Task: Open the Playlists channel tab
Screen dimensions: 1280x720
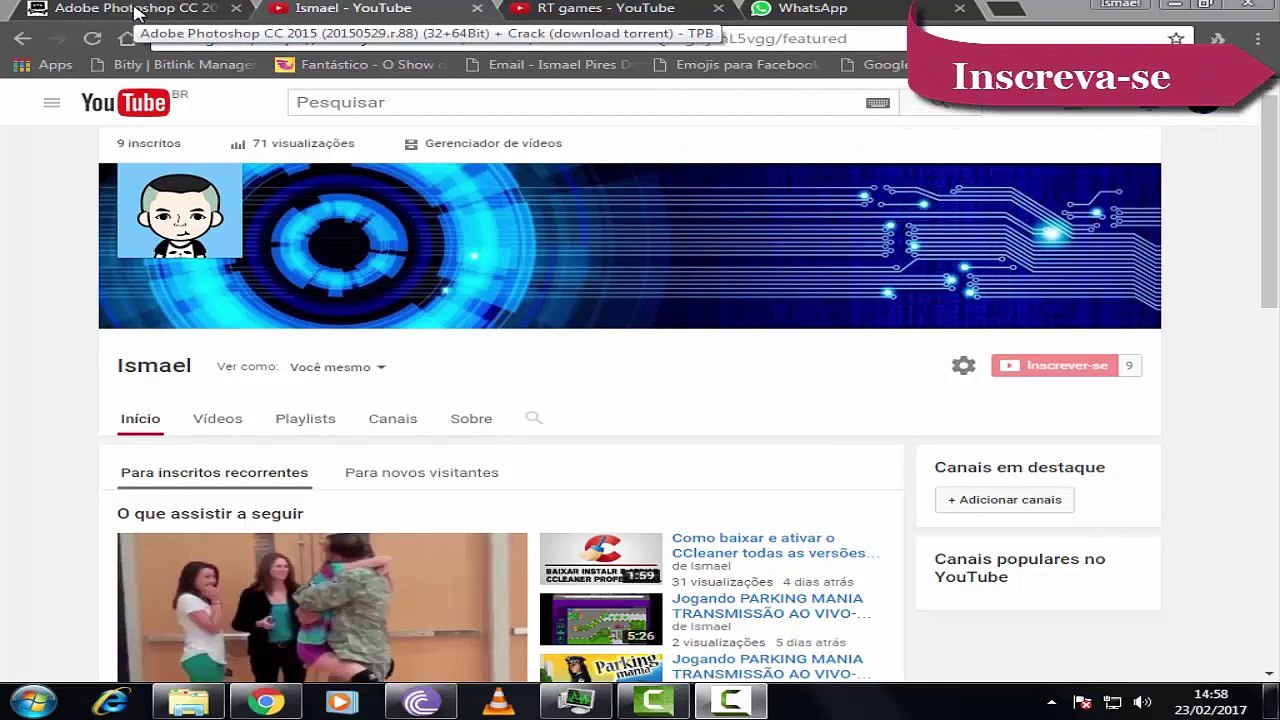Action: (305, 419)
